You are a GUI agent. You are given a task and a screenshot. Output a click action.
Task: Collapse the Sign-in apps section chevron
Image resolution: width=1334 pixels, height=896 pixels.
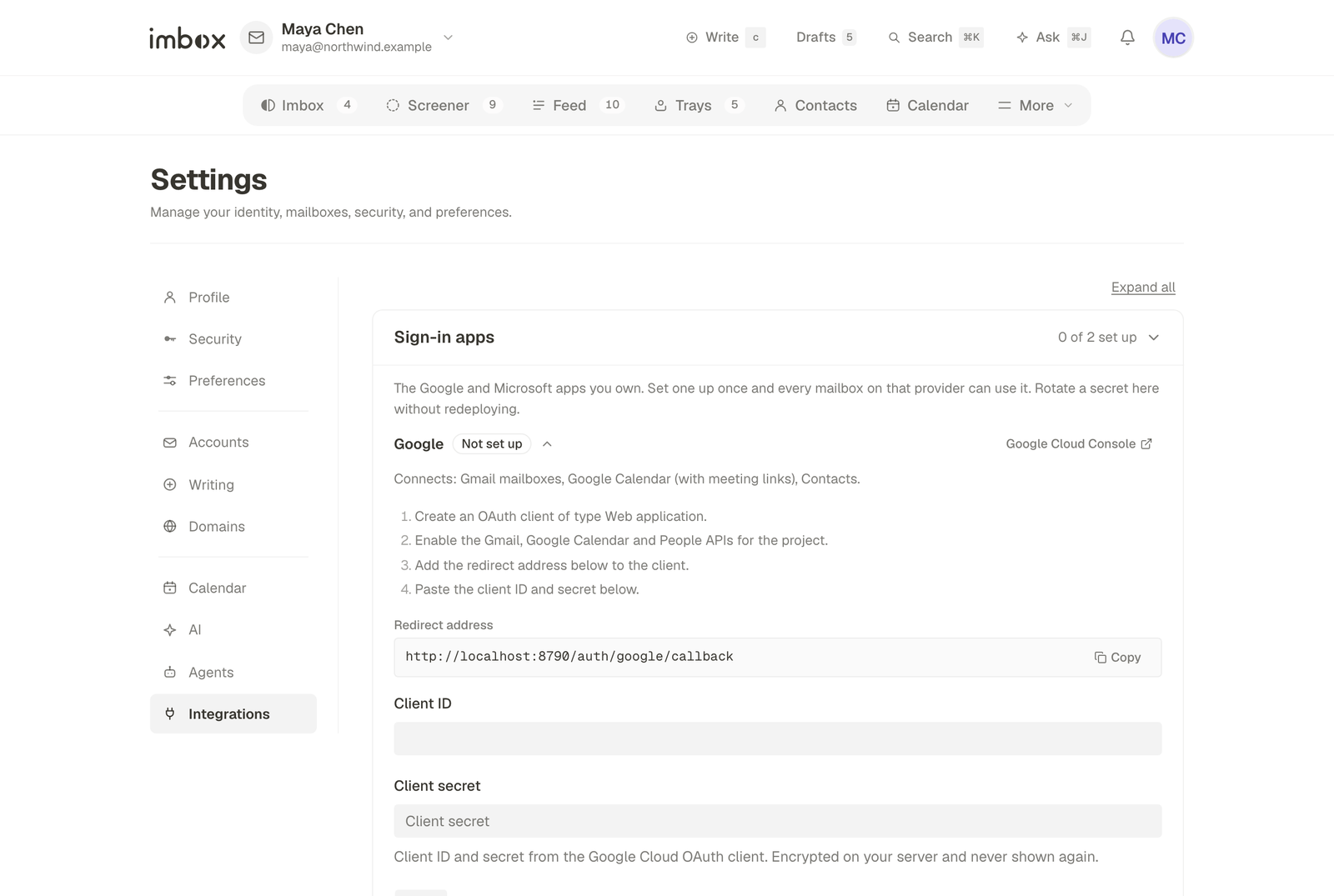coord(1154,338)
